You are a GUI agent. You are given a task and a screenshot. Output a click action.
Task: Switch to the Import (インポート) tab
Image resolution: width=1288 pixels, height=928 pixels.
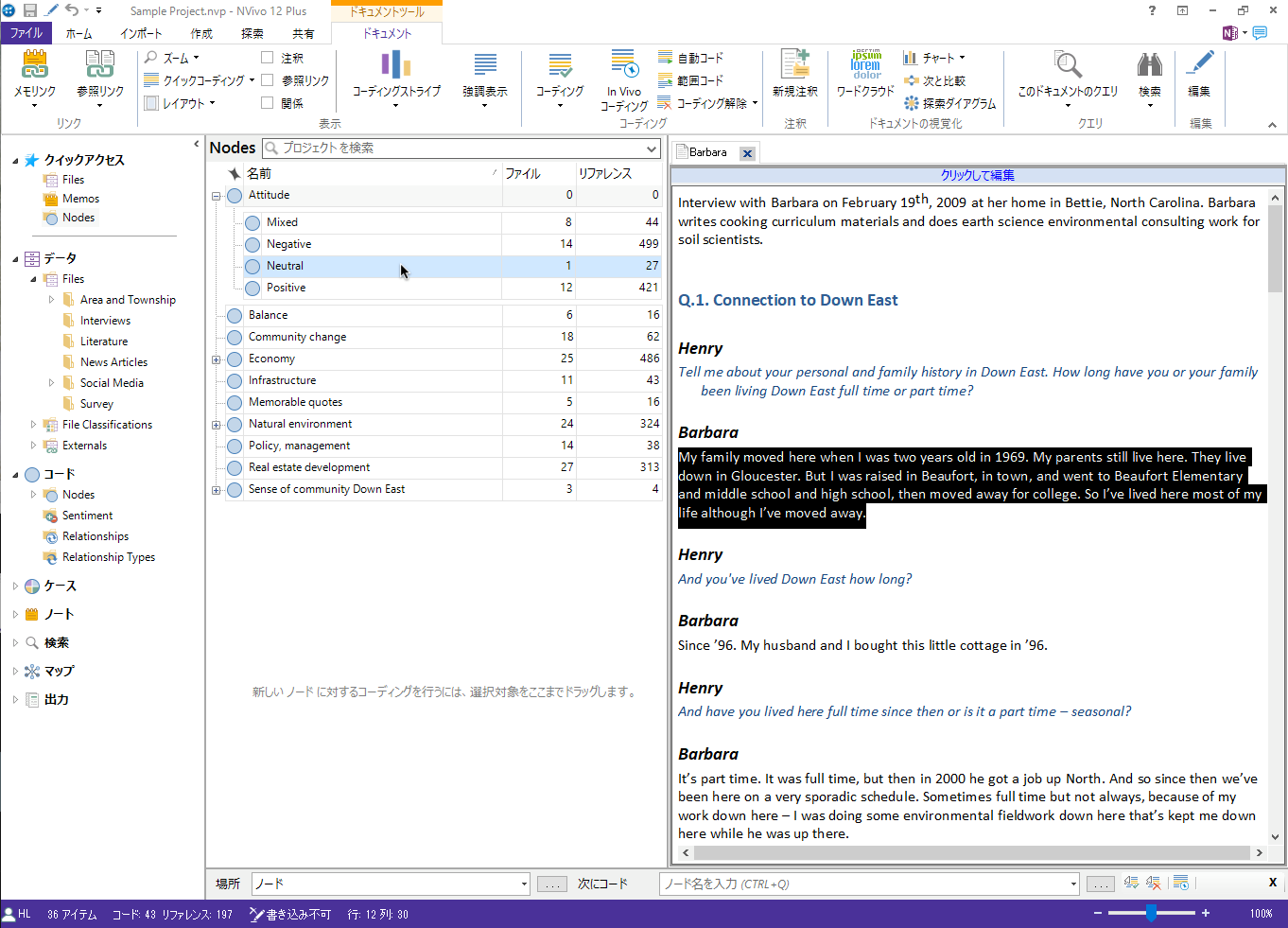tap(141, 33)
